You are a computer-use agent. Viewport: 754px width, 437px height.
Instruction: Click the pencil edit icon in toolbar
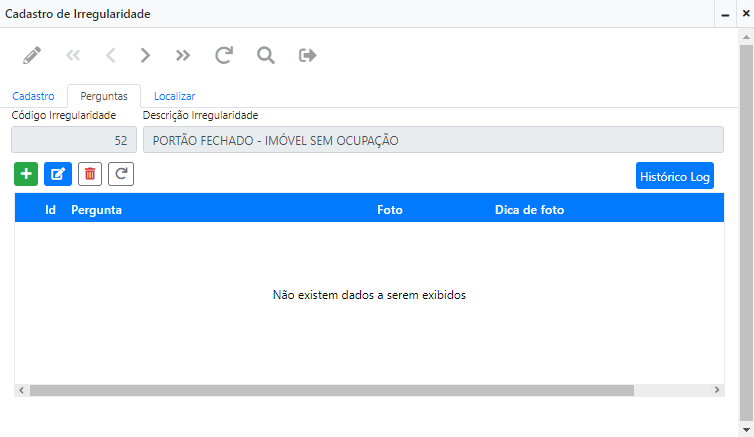pos(33,55)
